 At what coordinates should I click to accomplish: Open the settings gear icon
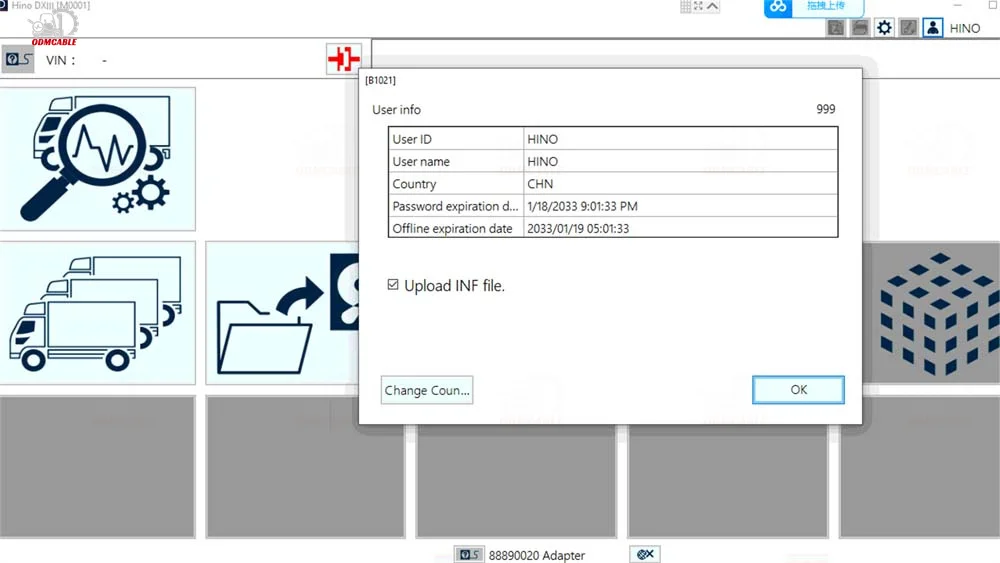point(884,28)
